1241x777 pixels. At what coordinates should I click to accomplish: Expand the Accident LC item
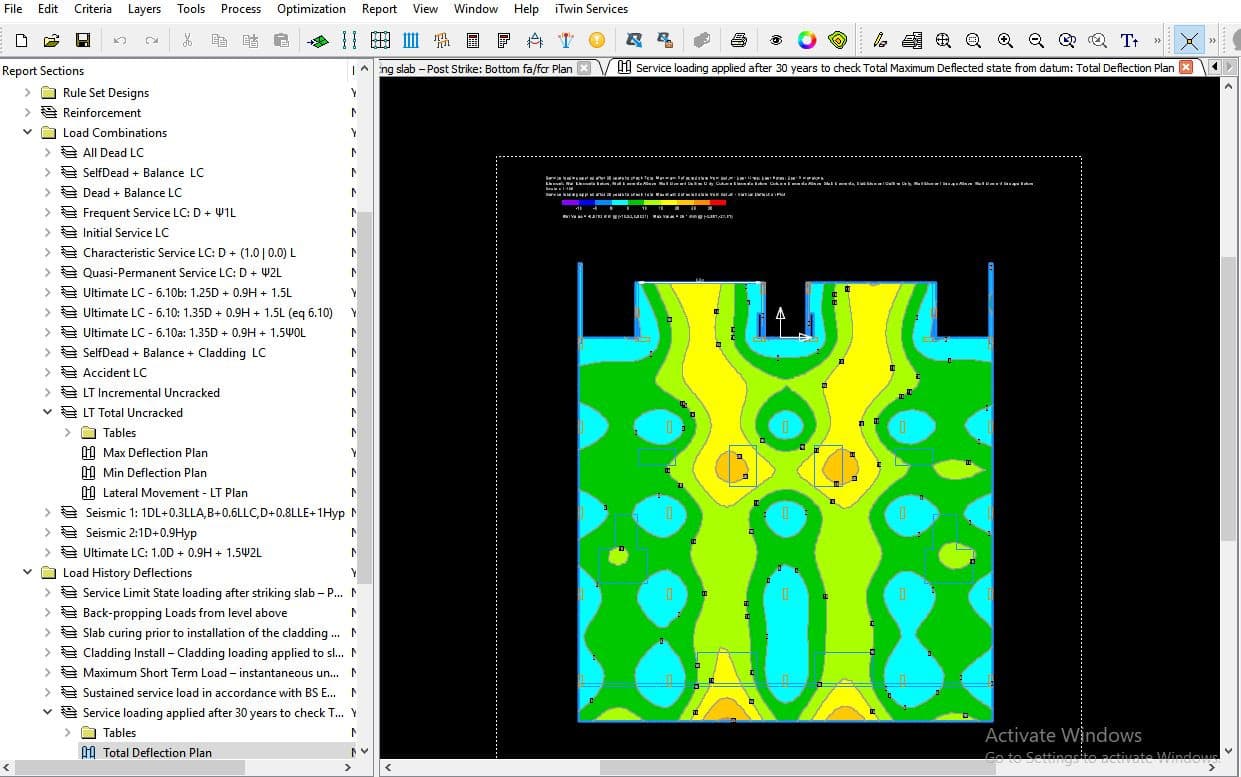click(47, 372)
